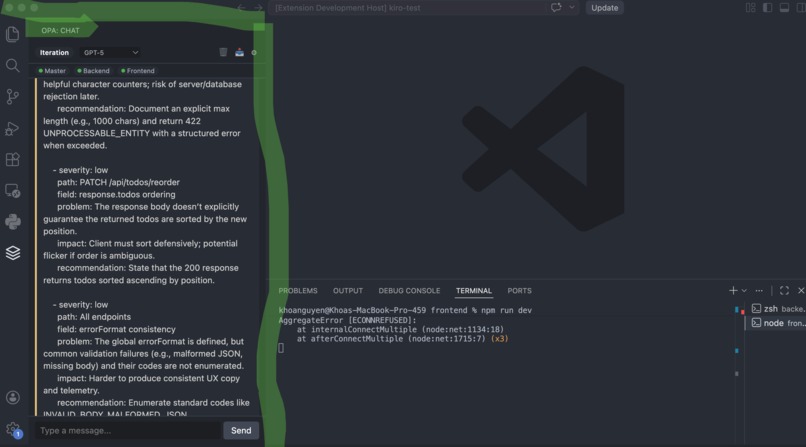This screenshot has height=447, width=806.
Task: Select the Master agent status chip
Action: [x=52, y=71]
